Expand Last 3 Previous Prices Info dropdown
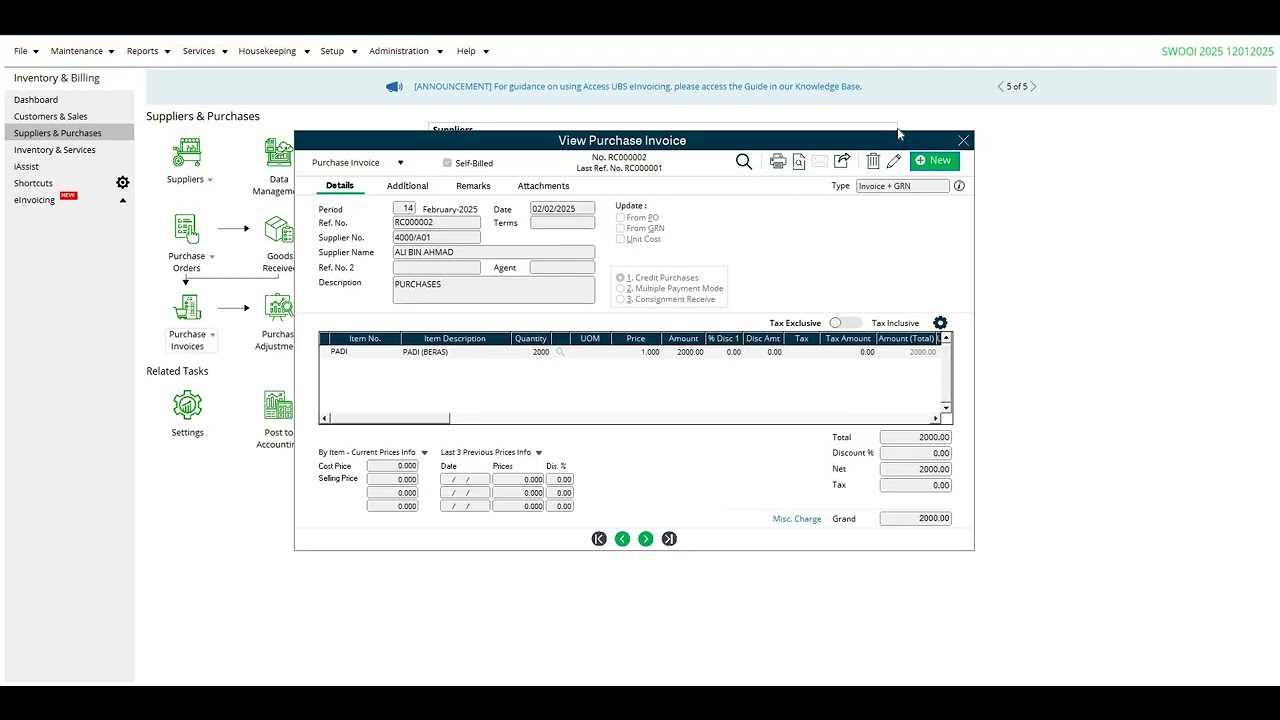Image resolution: width=1280 pixels, height=720 pixels. pos(539,453)
